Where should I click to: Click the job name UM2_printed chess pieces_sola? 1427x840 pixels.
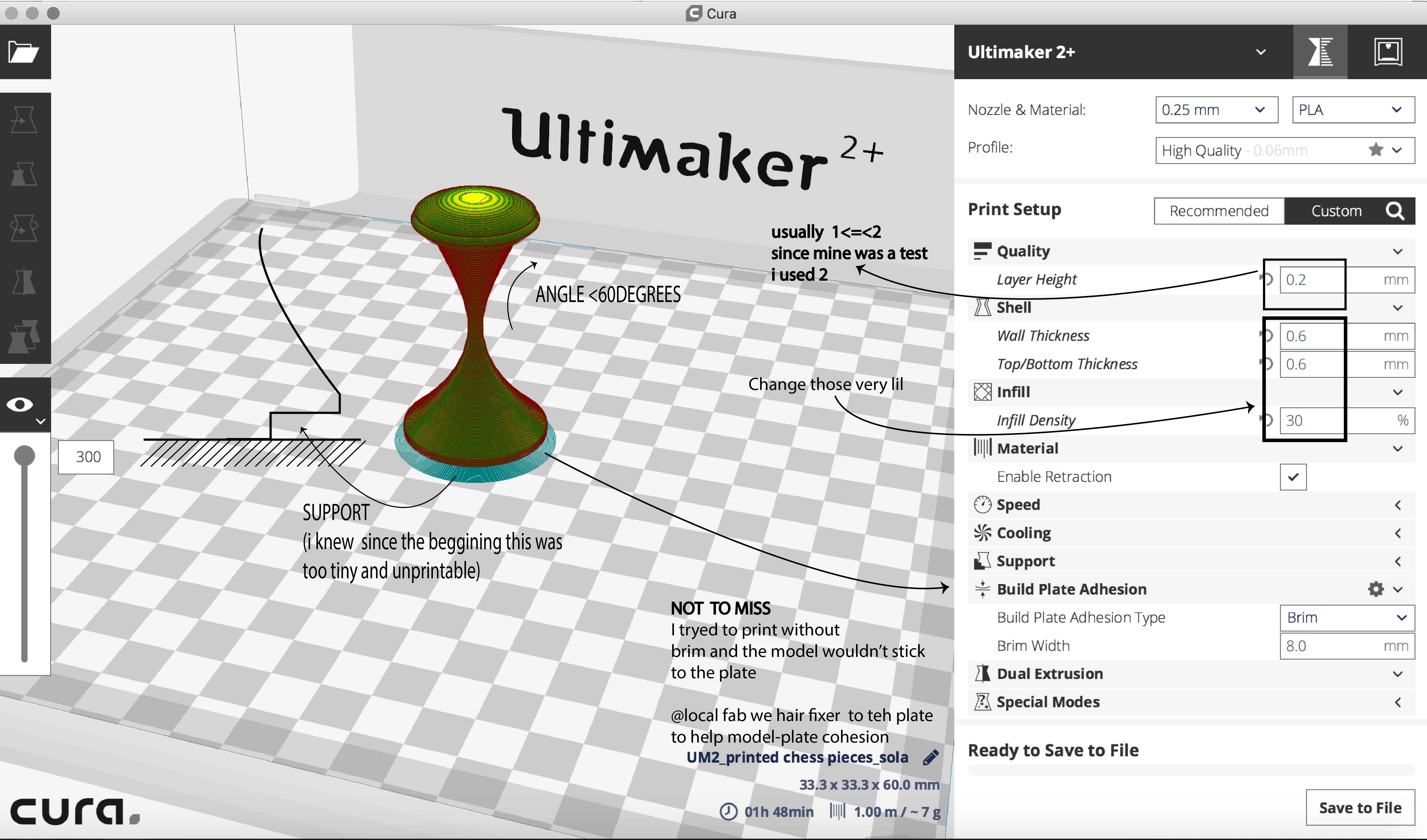[797, 757]
